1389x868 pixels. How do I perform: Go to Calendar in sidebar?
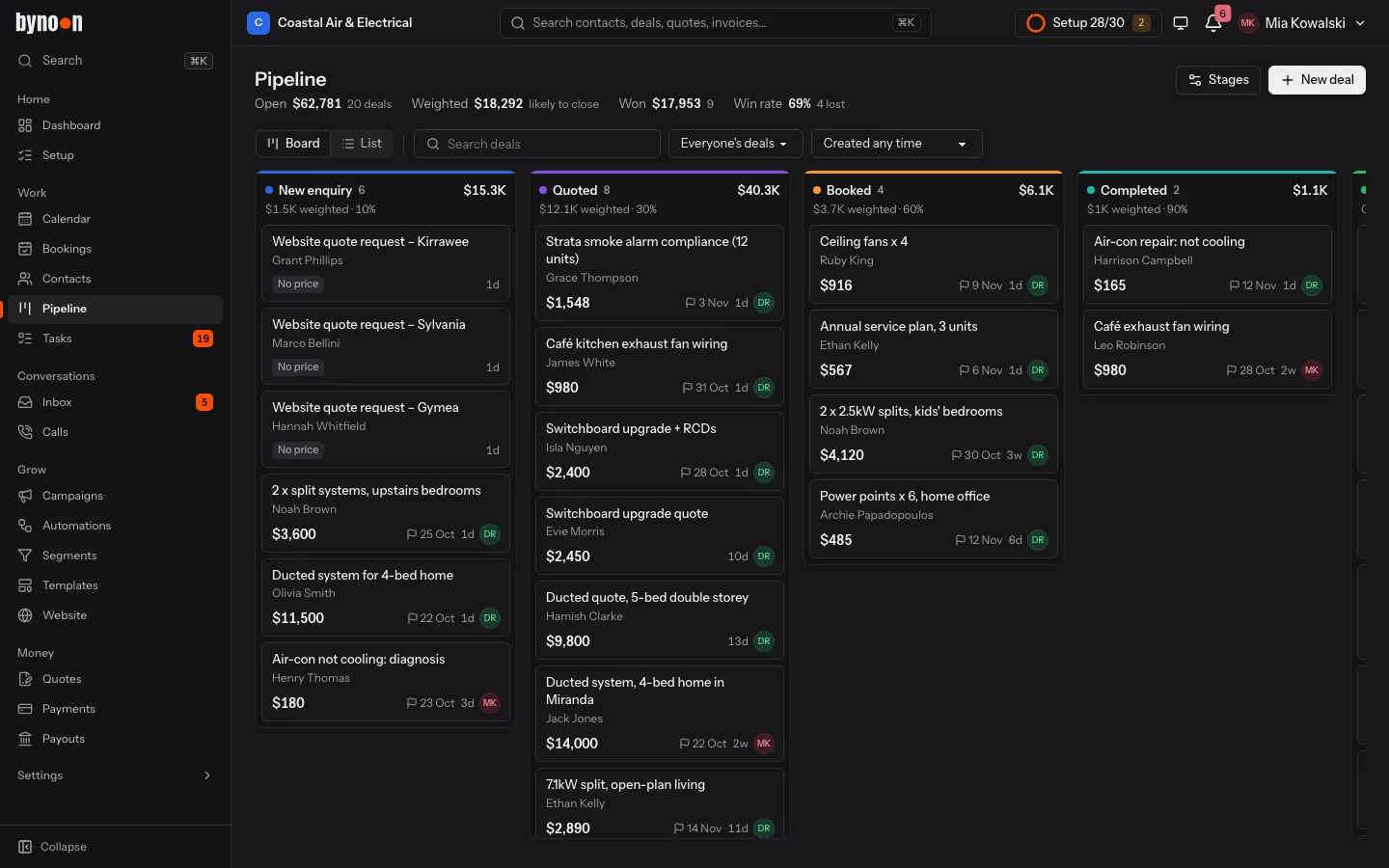click(x=116, y=219)
